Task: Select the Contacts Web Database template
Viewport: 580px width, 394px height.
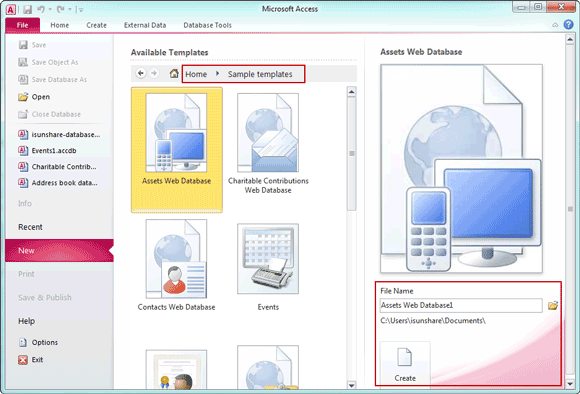Action: point(176,265)
